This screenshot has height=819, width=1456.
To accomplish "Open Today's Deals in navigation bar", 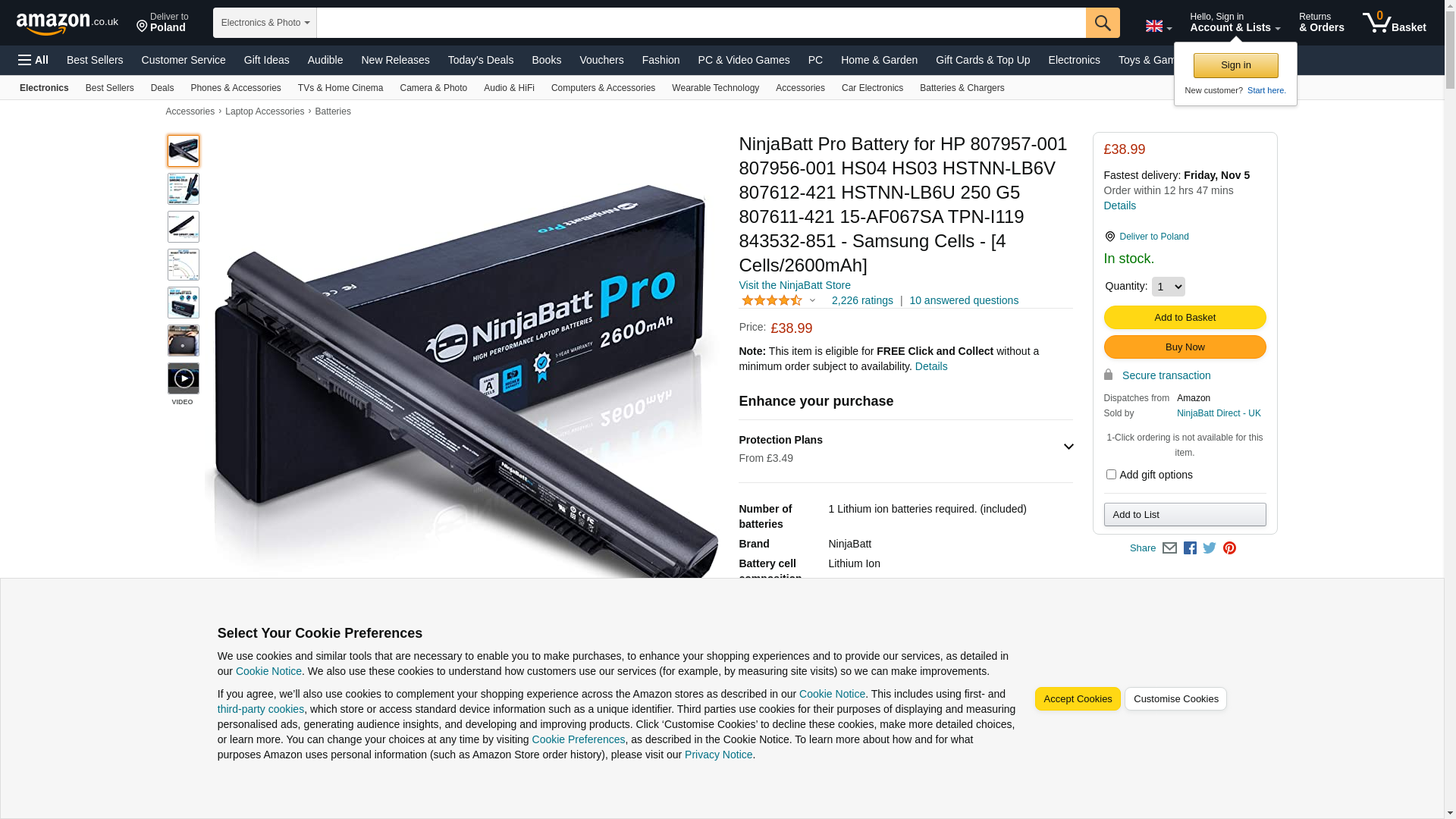I will [480, 60].
